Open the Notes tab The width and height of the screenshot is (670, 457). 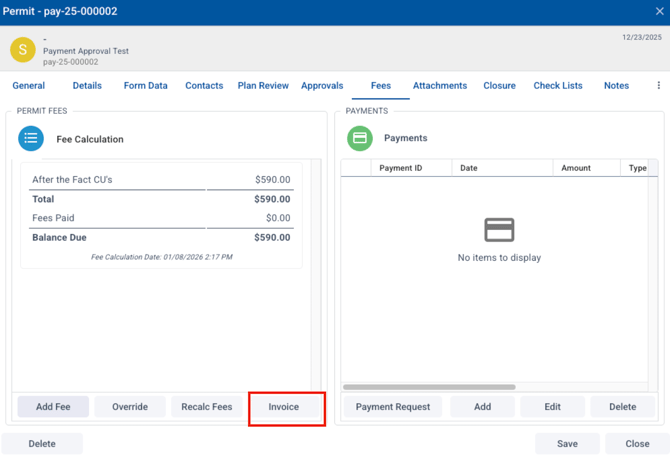tap(616, 86)
